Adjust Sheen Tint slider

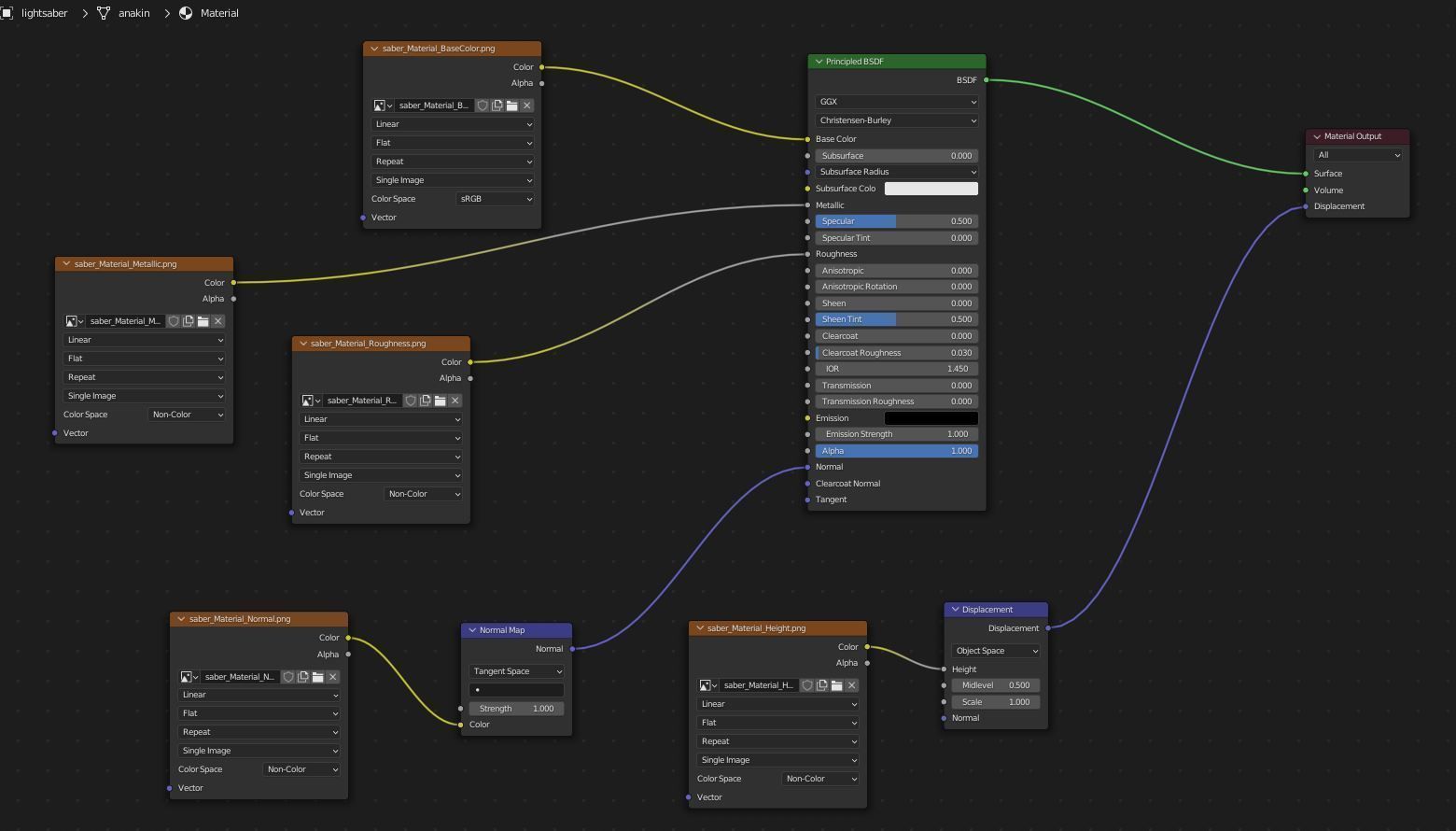point(897,319)
